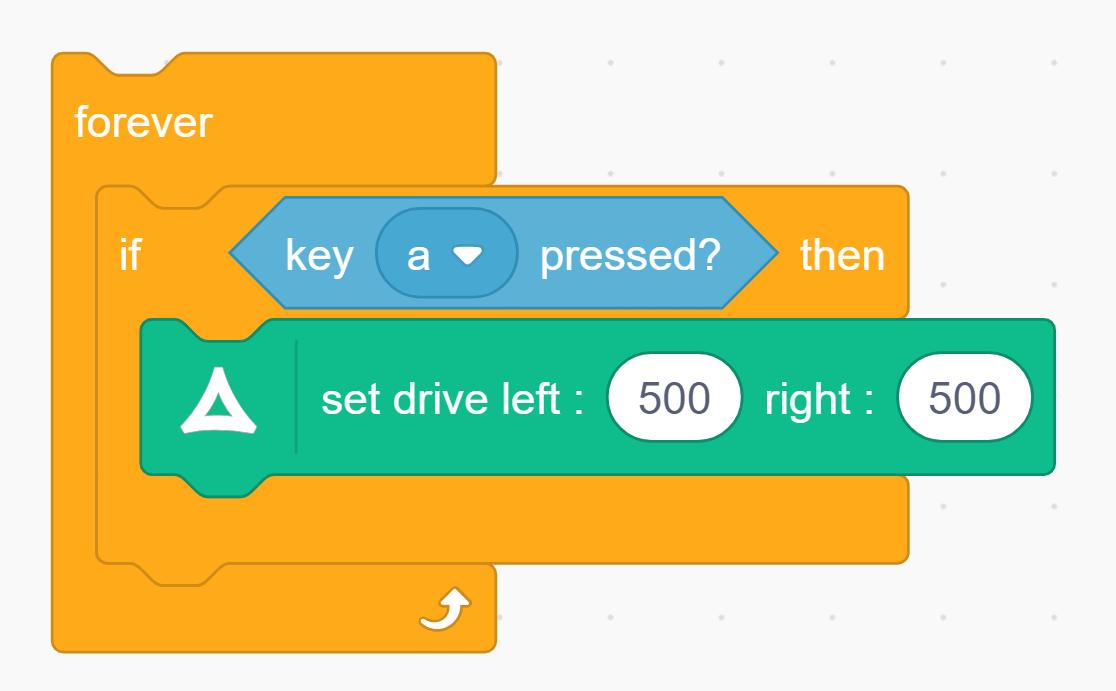Click the 'if' label on condition block
Viewport: 1116px width, 691px height.
click(x=130, y=256)
